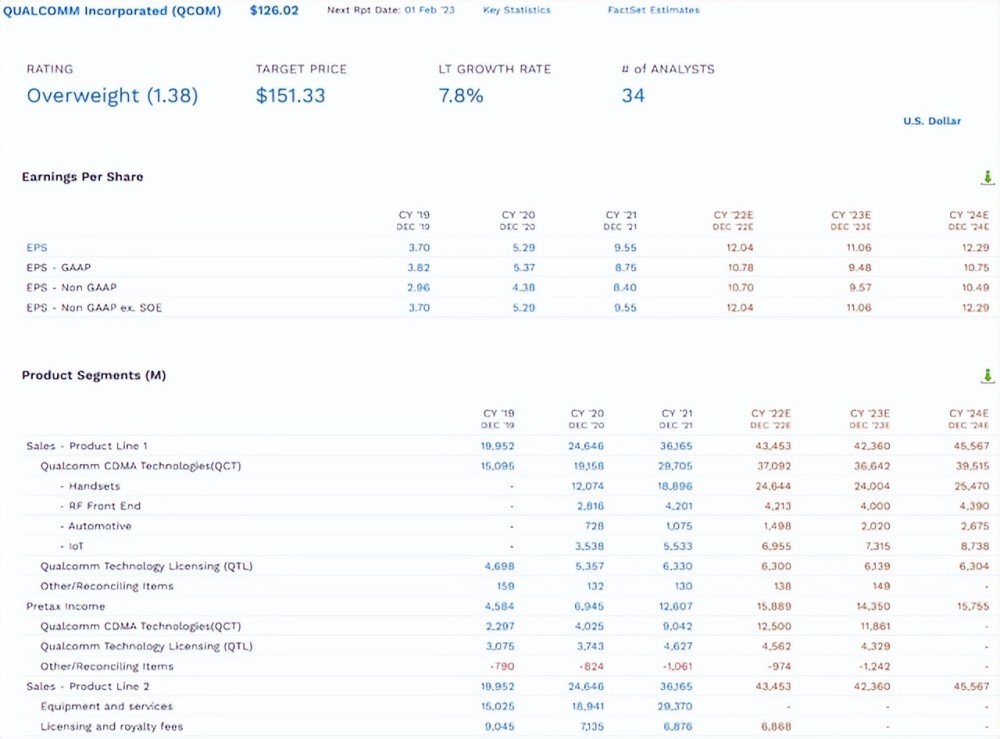Open the Key Statistics tab
Viewport: 1000px width, 739px height.
click(x=516, y=10)
